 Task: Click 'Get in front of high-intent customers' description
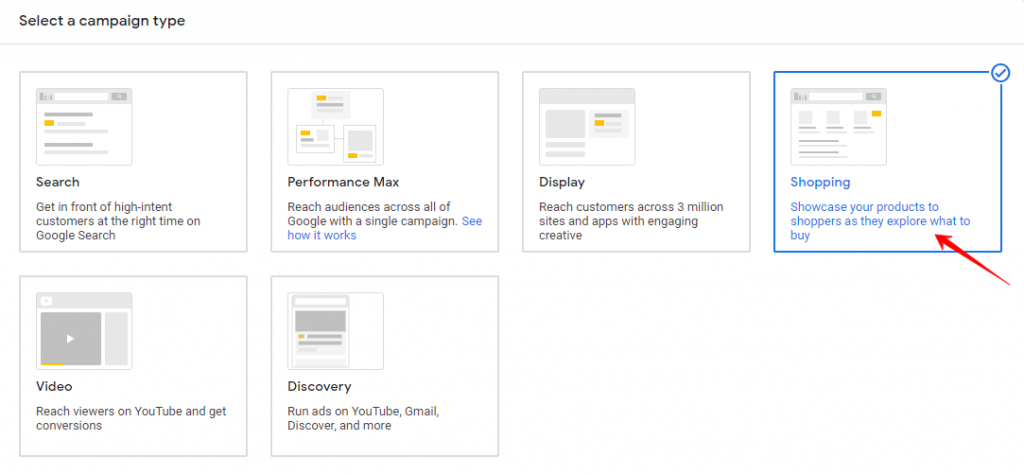[118, 221]
